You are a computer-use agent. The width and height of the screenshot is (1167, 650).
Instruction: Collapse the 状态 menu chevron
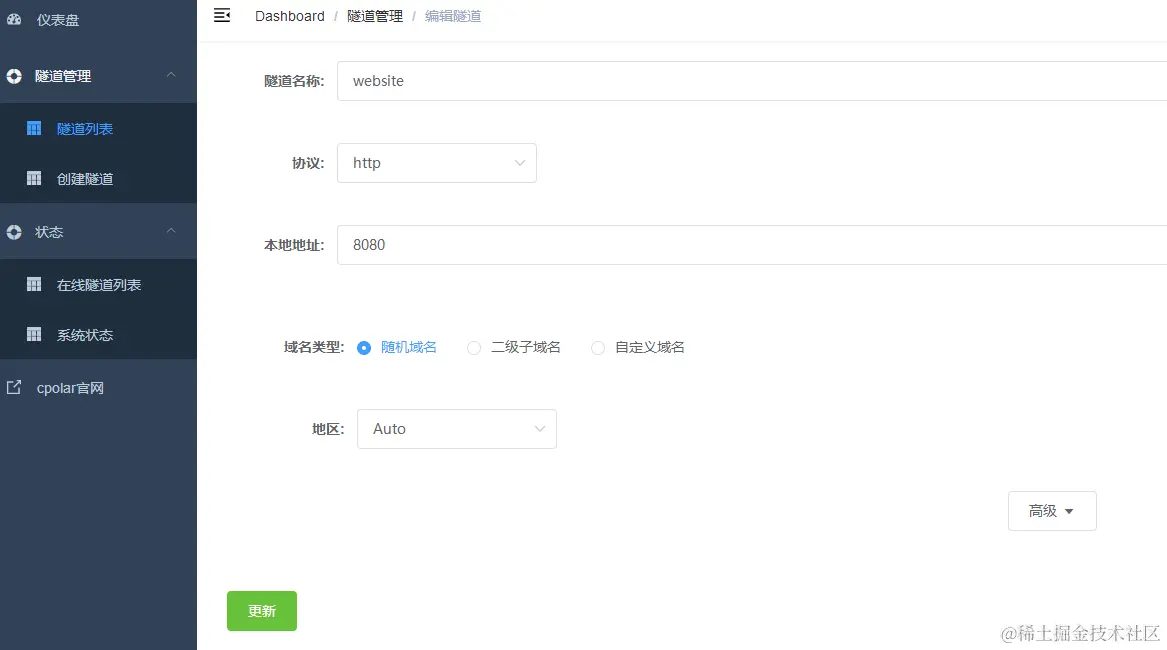(171, 231)
